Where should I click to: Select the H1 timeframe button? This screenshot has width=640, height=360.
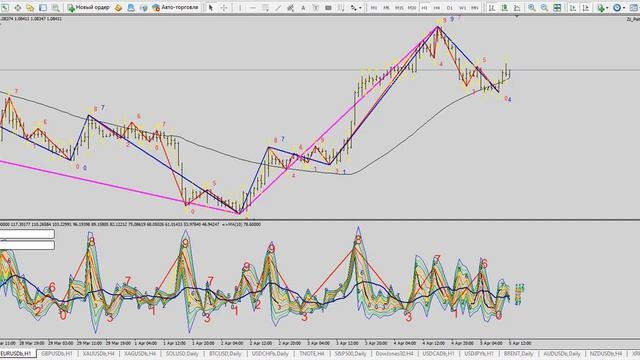point(424,8)
